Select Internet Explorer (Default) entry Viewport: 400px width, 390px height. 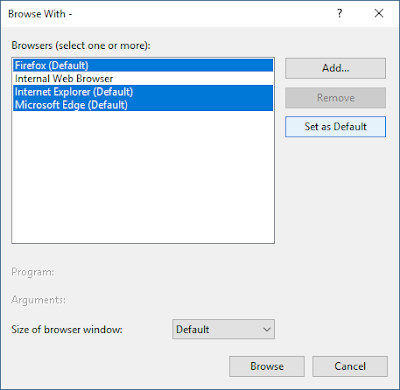click(143, 92)
